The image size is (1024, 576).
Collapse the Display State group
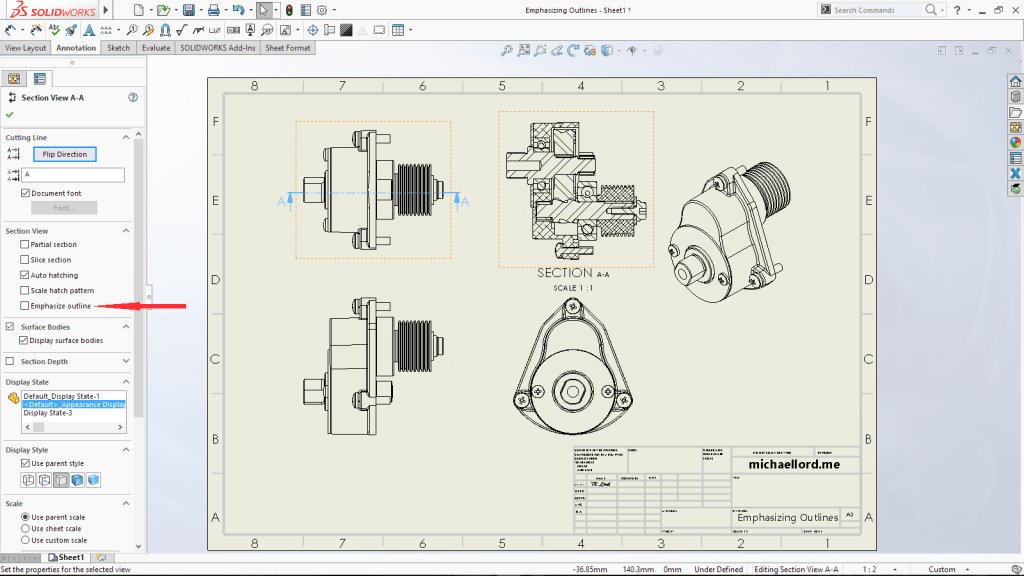126,382
